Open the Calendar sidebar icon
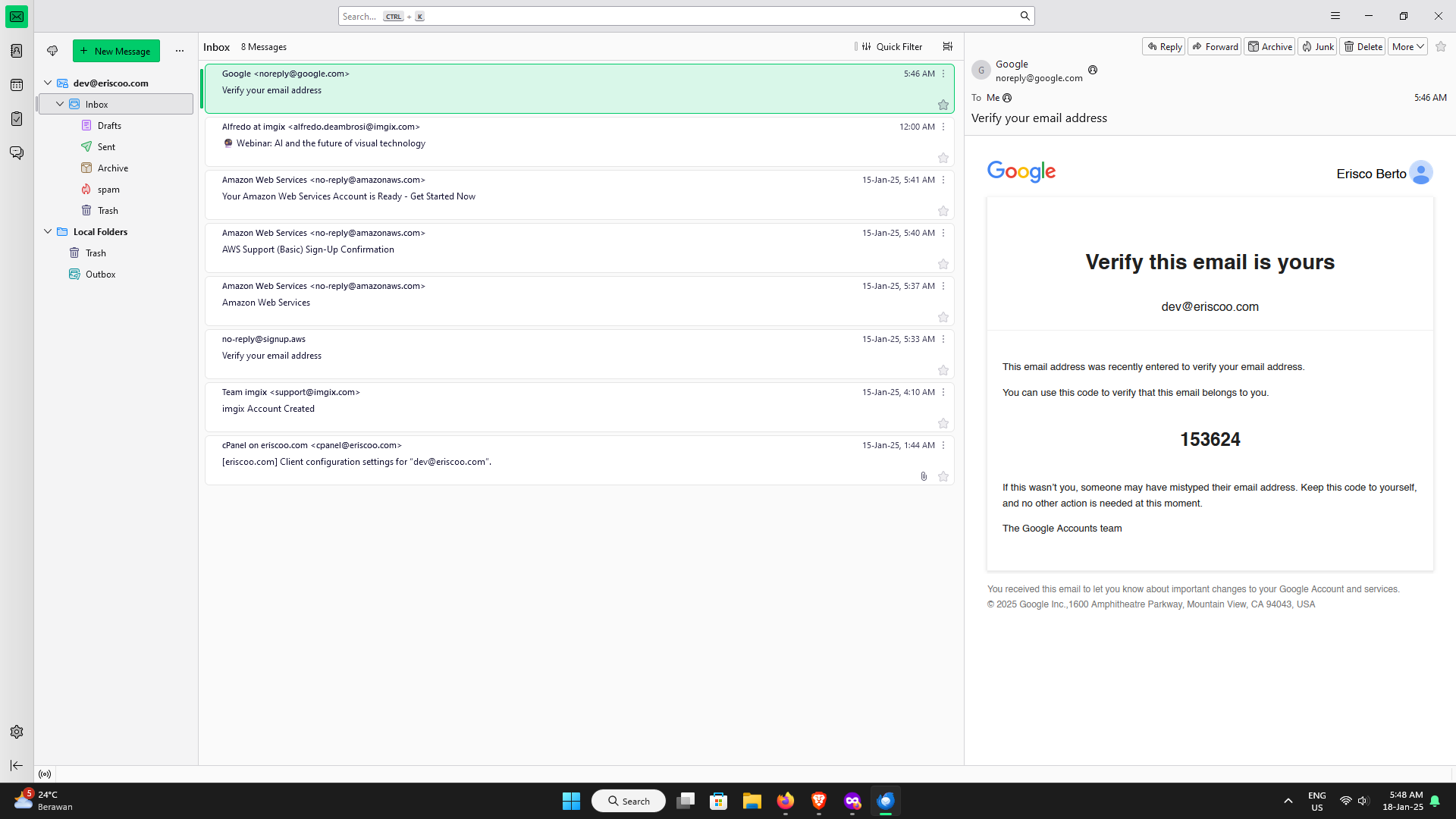This screenshot has height=819, width=1456. pos(17,85)
